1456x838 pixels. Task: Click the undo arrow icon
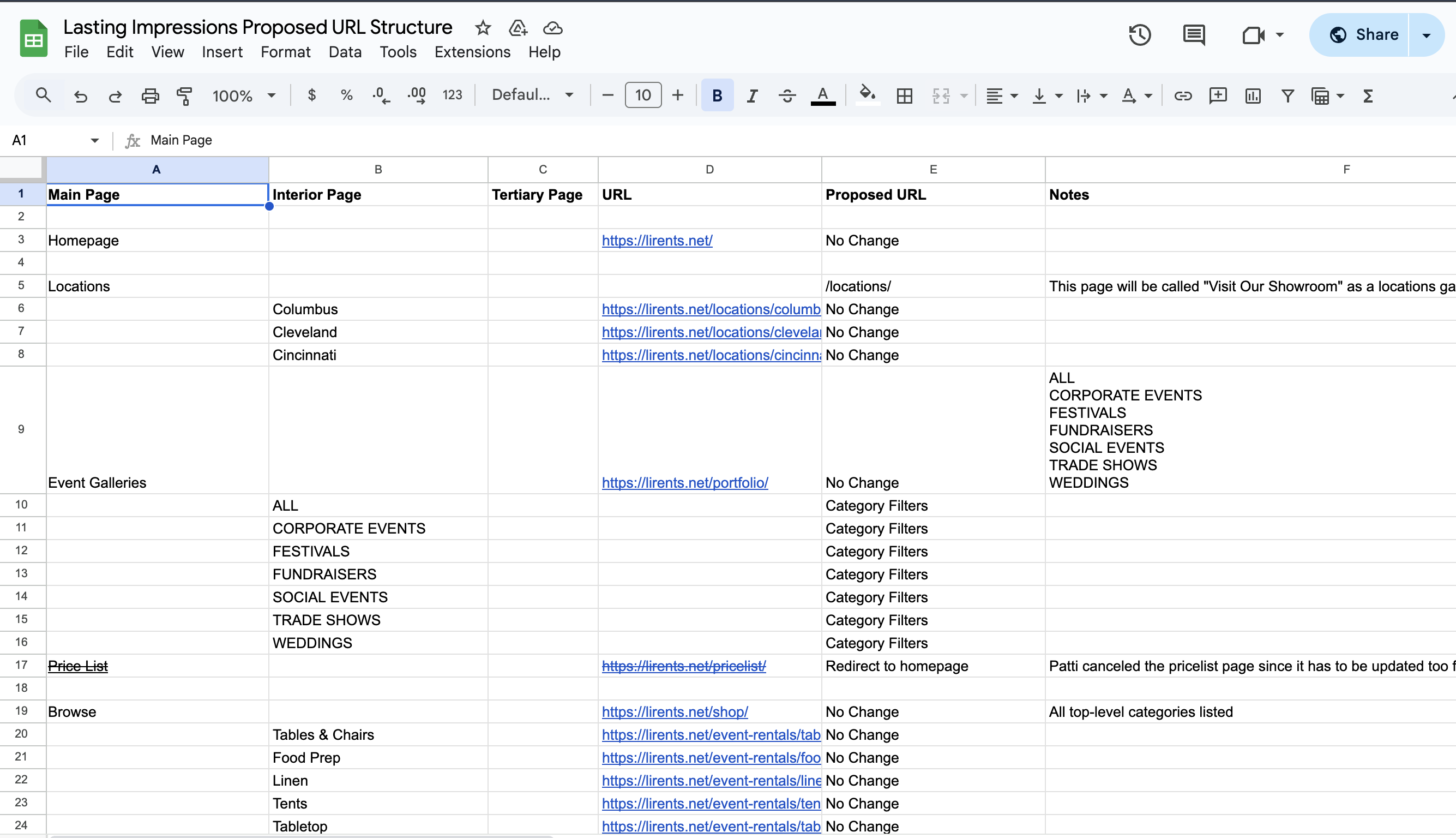pos(81,95)
